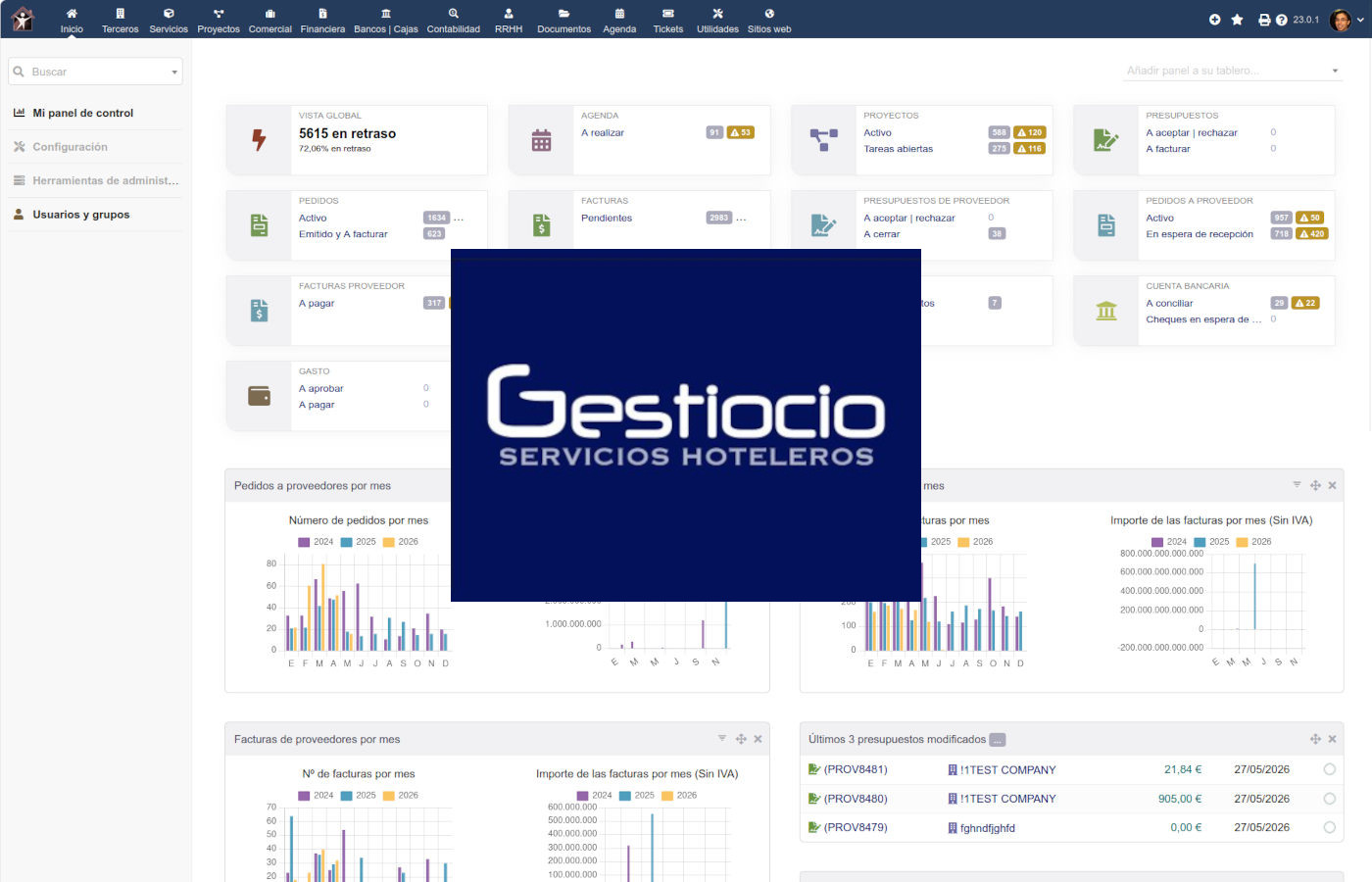The width and height of the screenshot is (1372, 882).
Task: Expand the ellipsis beside Últimos 3 presupuestos modificados
Action: 998,740
